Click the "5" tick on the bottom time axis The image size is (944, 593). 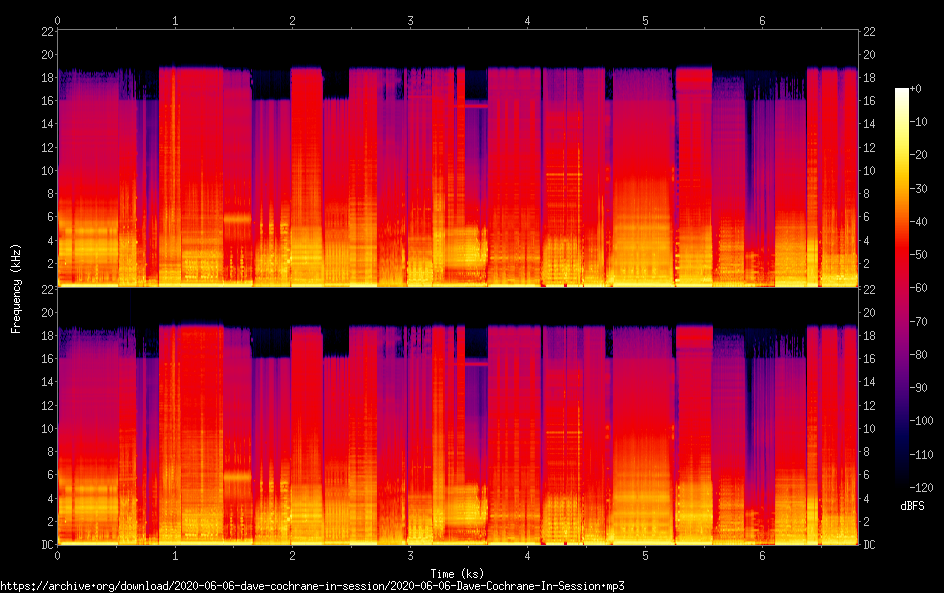[645, 556]
